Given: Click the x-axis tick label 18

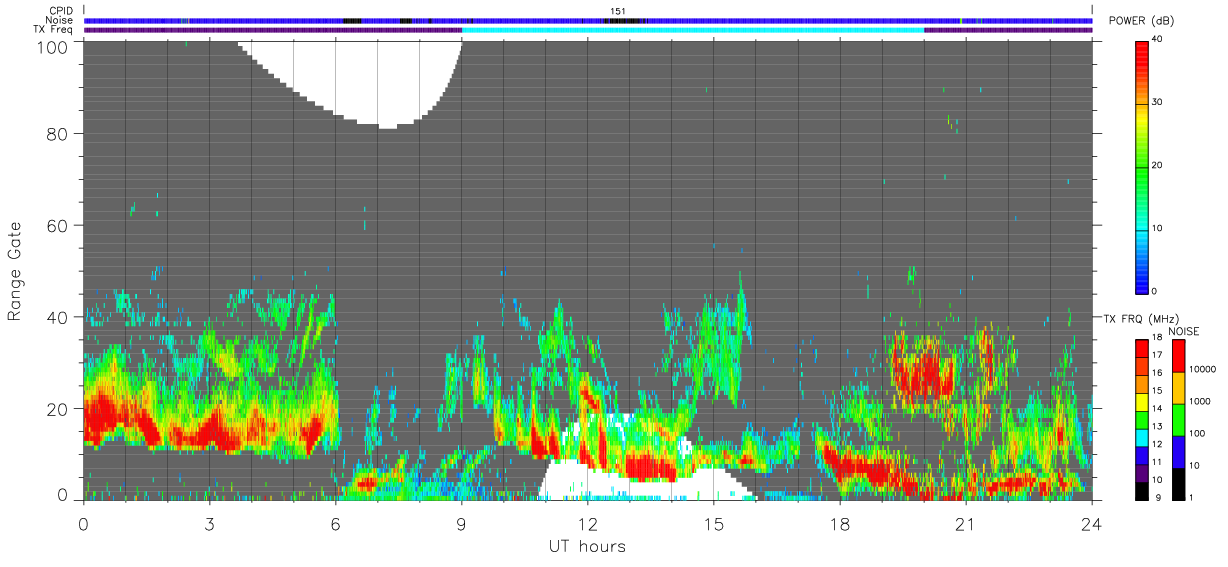Looking at the screenshot, I should tap(839, 523).
